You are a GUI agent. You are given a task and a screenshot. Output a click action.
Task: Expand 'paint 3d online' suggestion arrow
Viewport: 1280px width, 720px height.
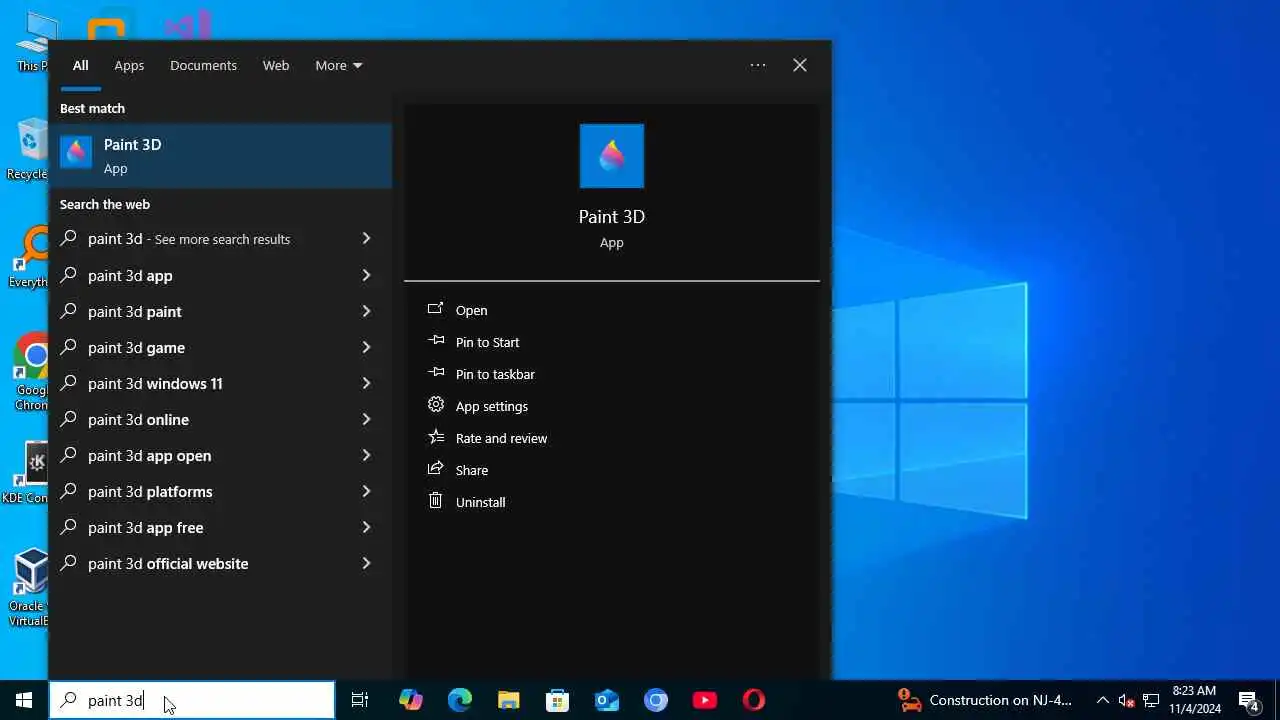[366, 419]
